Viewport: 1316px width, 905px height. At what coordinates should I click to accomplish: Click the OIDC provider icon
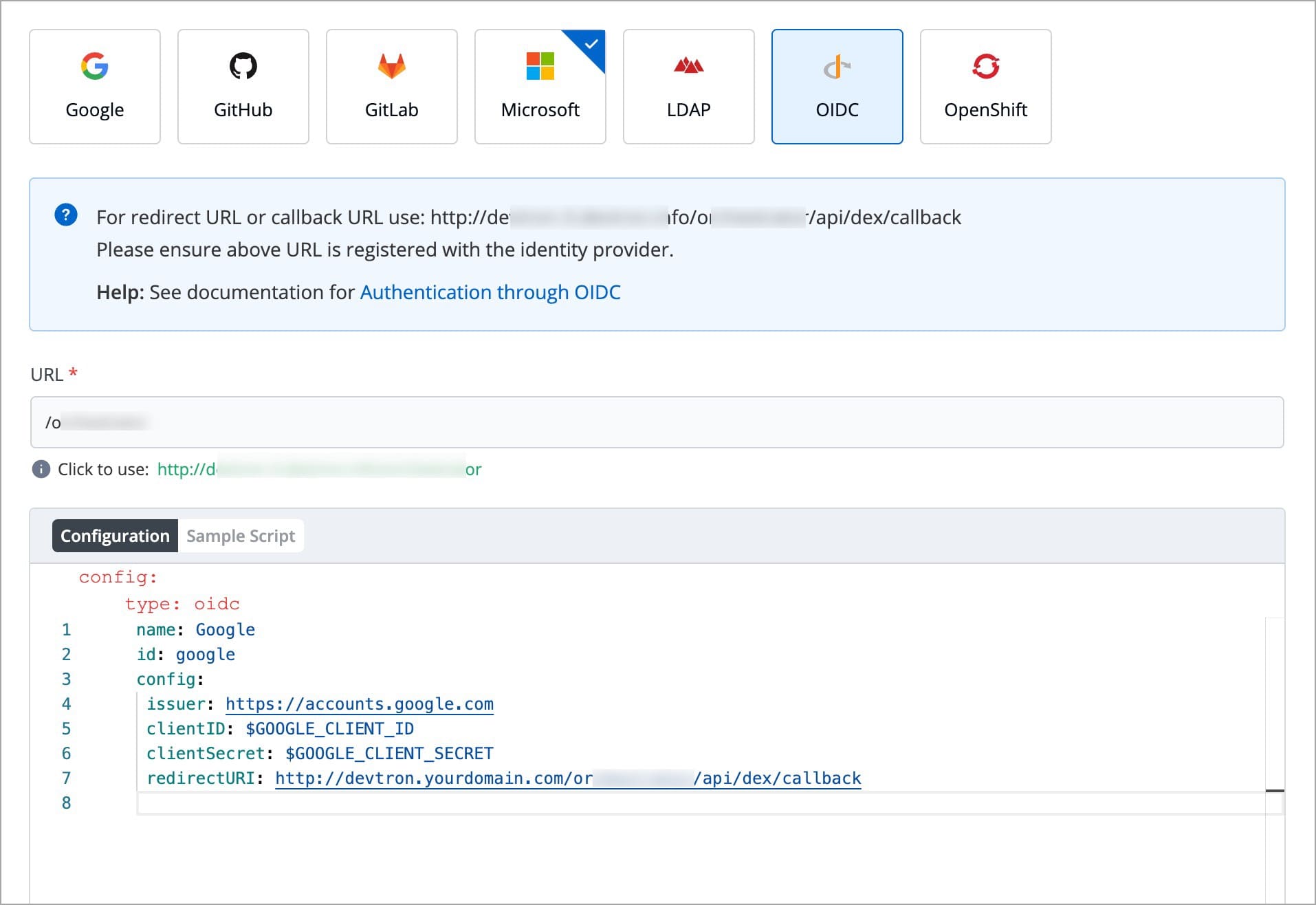(x=837, y=67)
